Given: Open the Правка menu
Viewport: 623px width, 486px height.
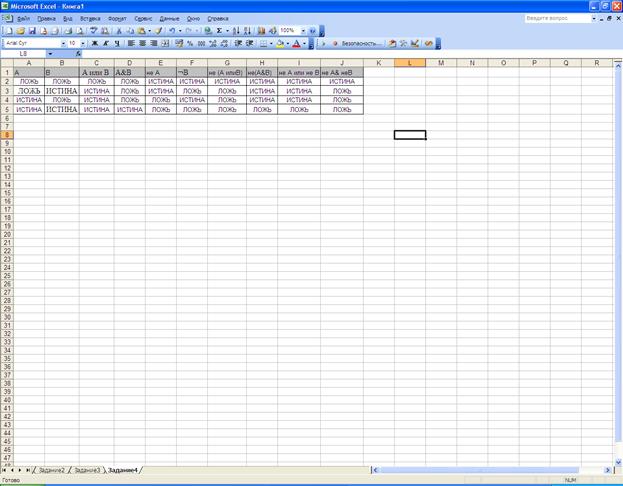Looking at the screenshot, I should click(x=46, y=19).
